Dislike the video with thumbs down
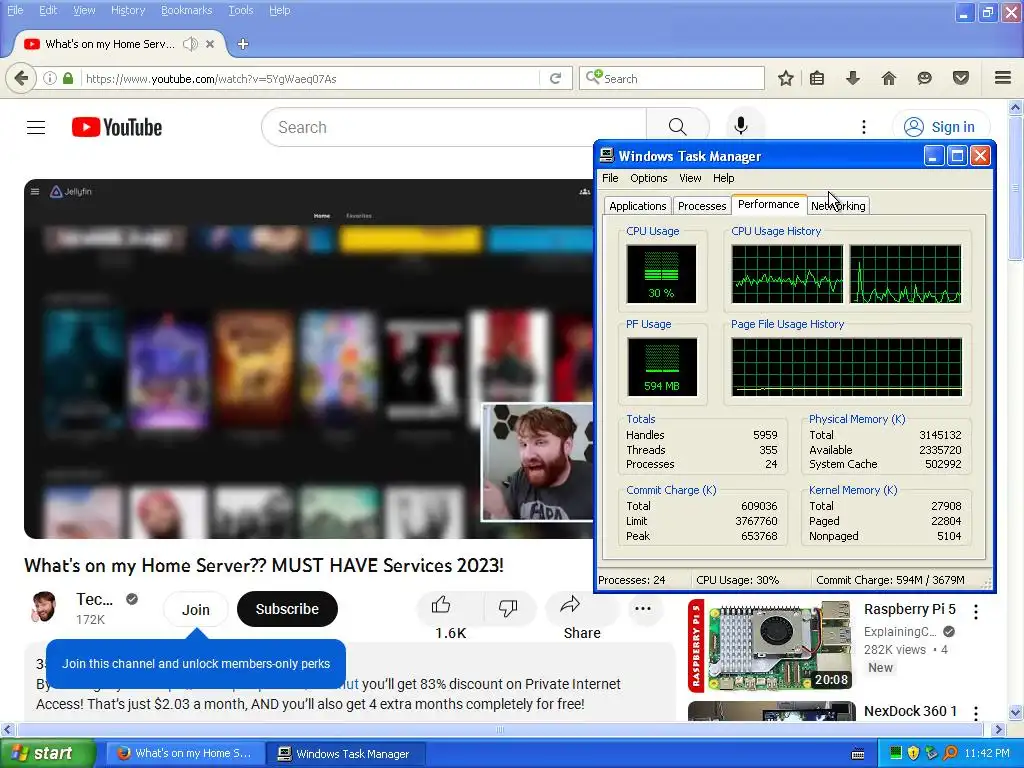Screen dimensions: 1024x768 point(508,609)
